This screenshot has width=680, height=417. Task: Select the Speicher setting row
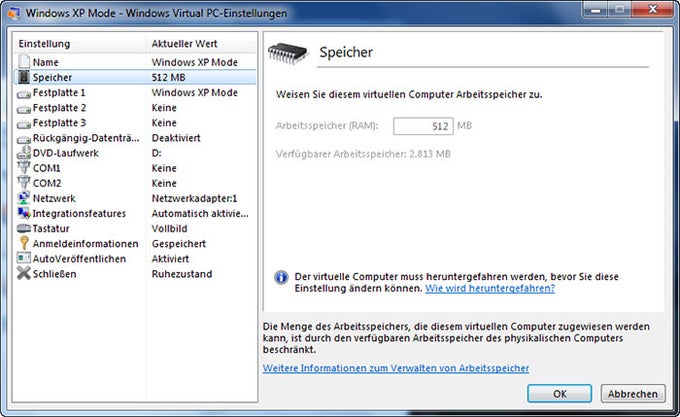[135, 77]
